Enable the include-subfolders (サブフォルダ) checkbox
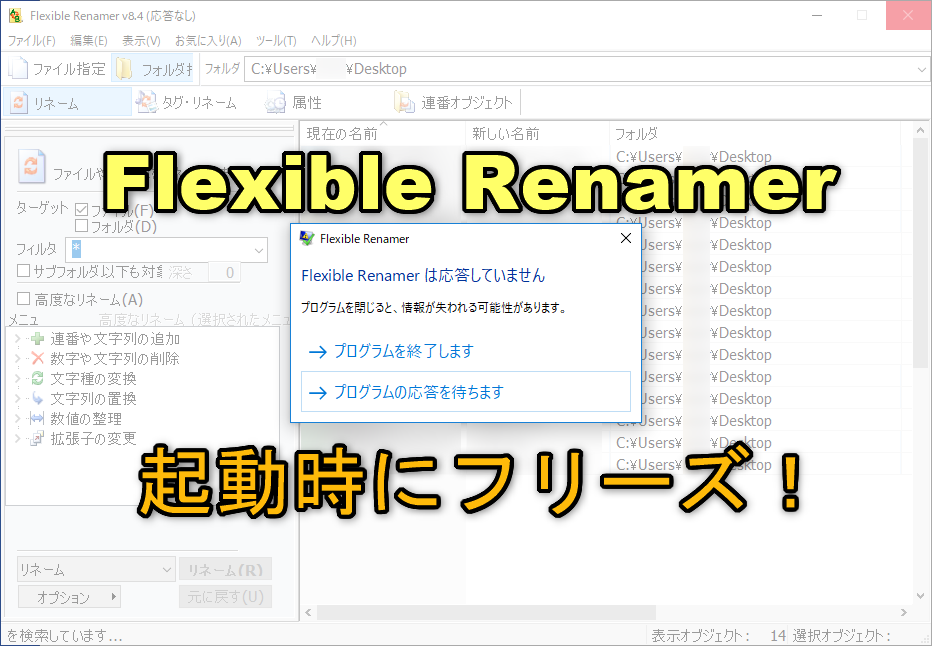The image size is (932, 646). [x=24, y=271]
